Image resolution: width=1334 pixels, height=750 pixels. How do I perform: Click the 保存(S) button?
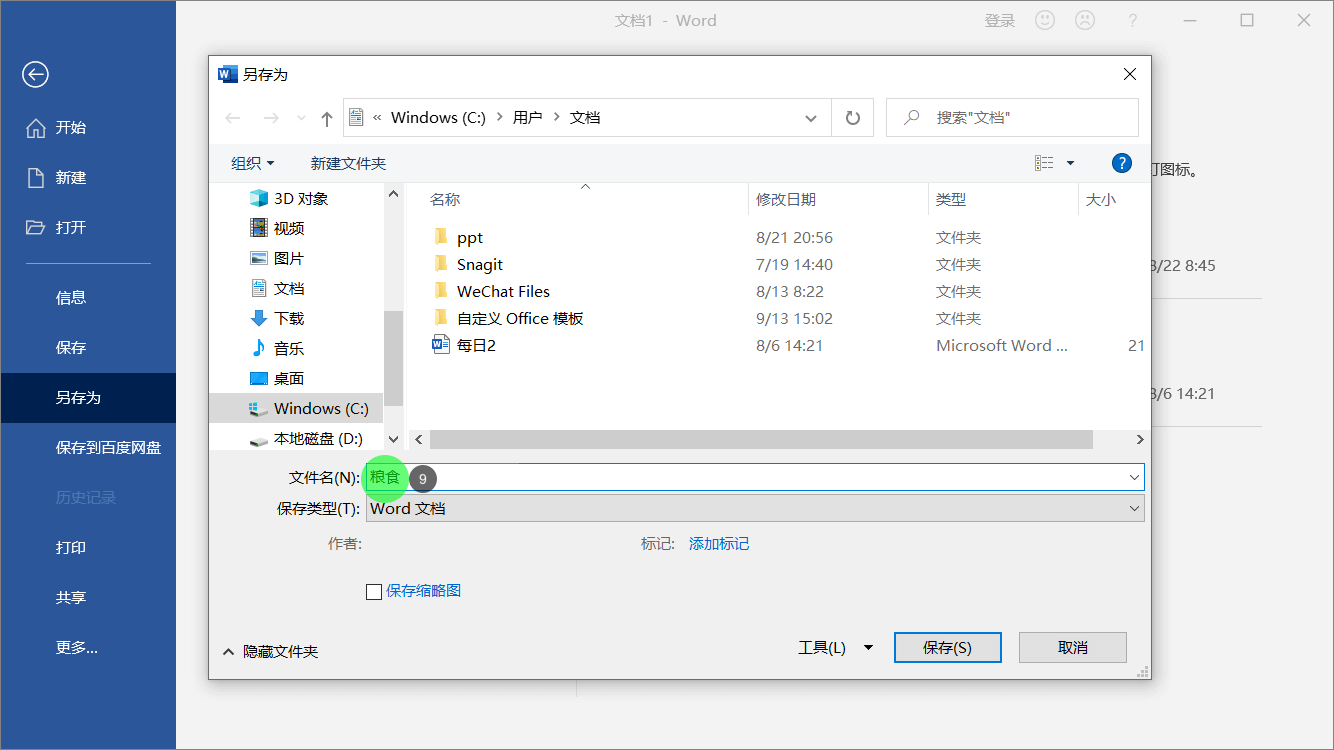[x=947, y=647]
